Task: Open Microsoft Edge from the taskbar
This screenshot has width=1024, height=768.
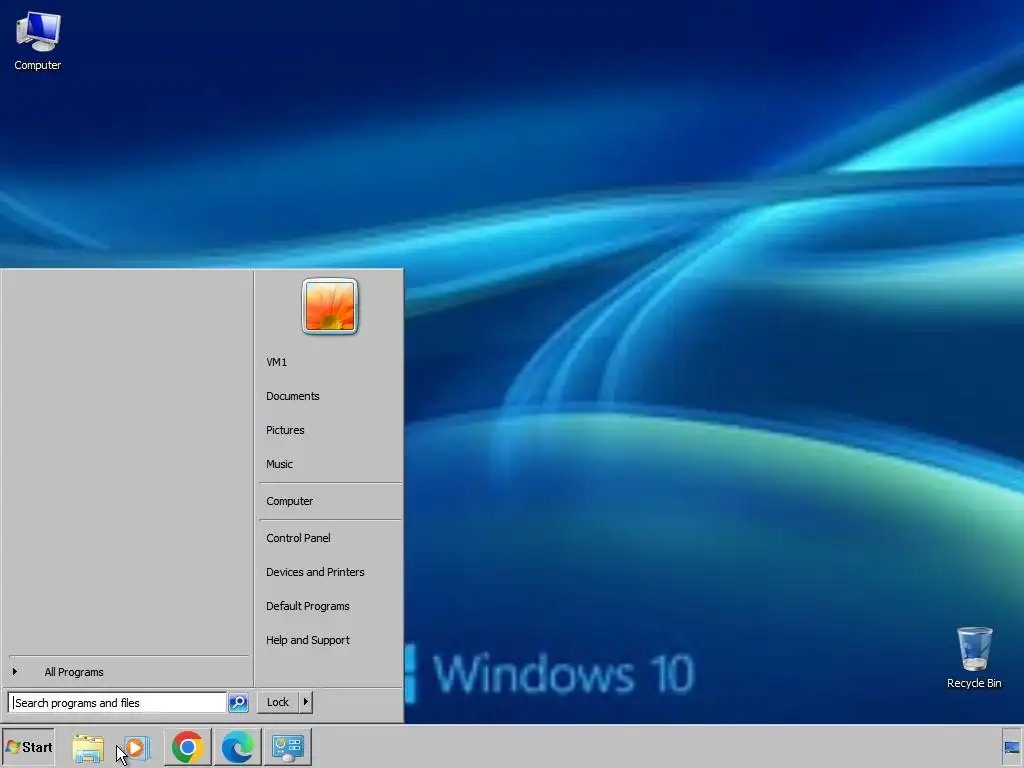Action: (x=237, y=747)
